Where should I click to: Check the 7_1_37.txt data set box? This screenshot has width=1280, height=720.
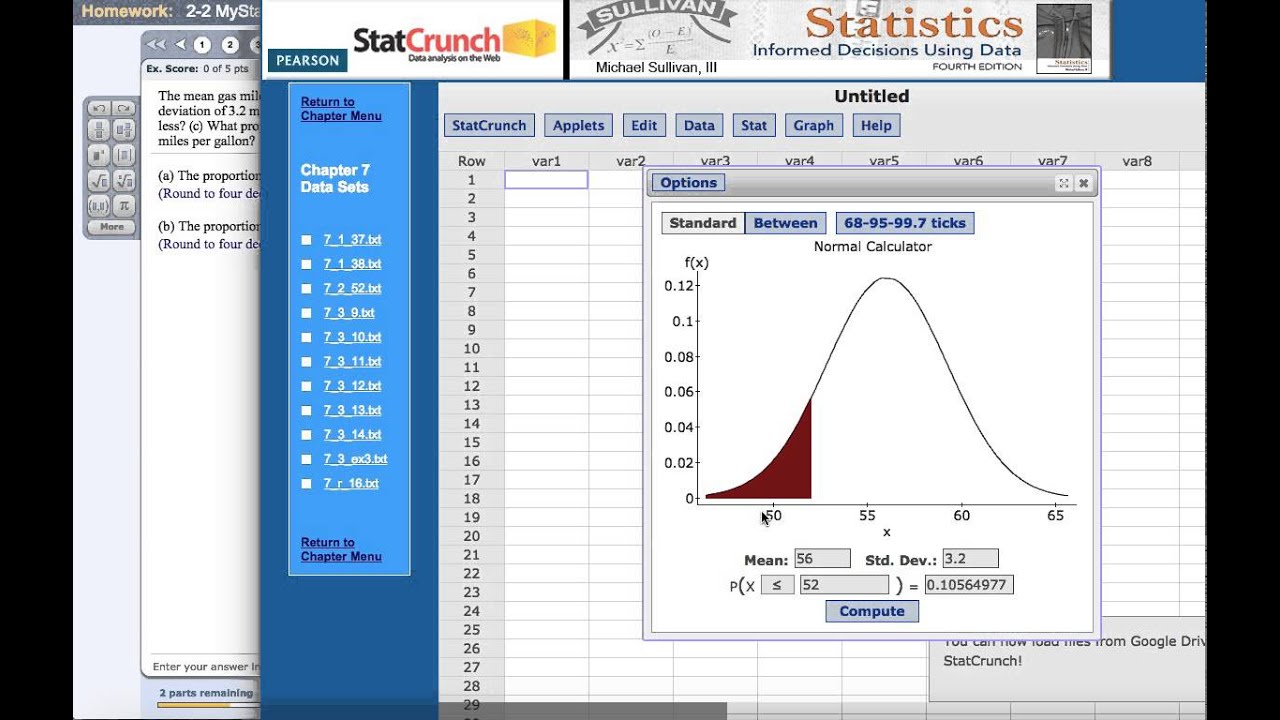pyautogui.click(x=307, y=240)
